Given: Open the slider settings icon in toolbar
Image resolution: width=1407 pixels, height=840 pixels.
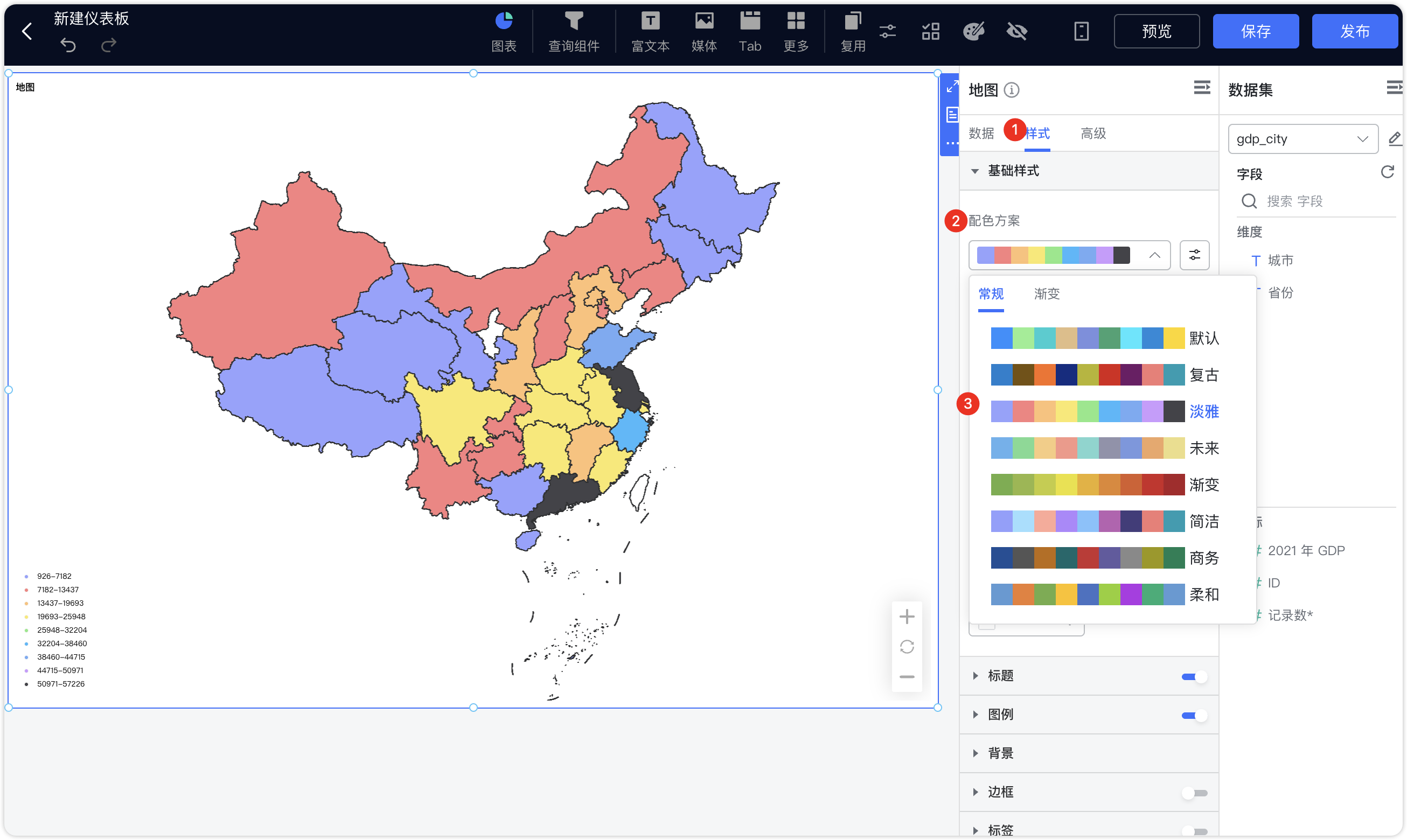Looking at the screenshot, I should point(887,31).
